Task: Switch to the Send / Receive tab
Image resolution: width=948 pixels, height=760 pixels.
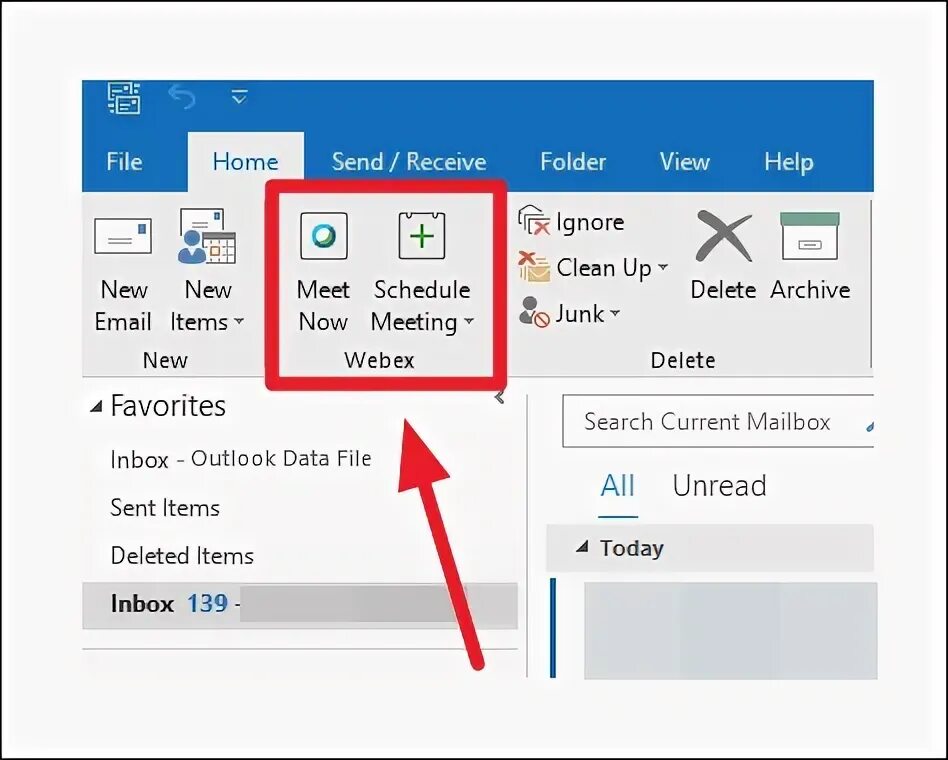Action: pyautogui.click(x=409, y=161)
